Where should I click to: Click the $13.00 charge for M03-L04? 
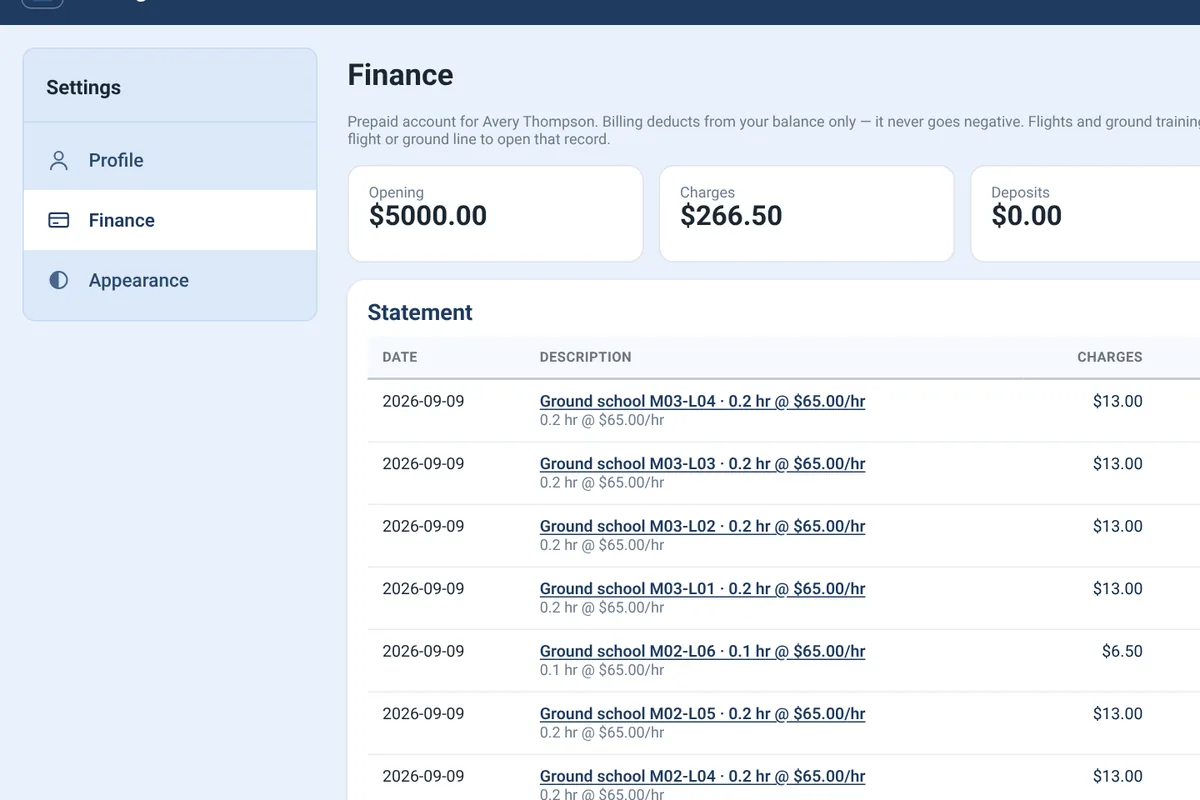point(1117,401)
